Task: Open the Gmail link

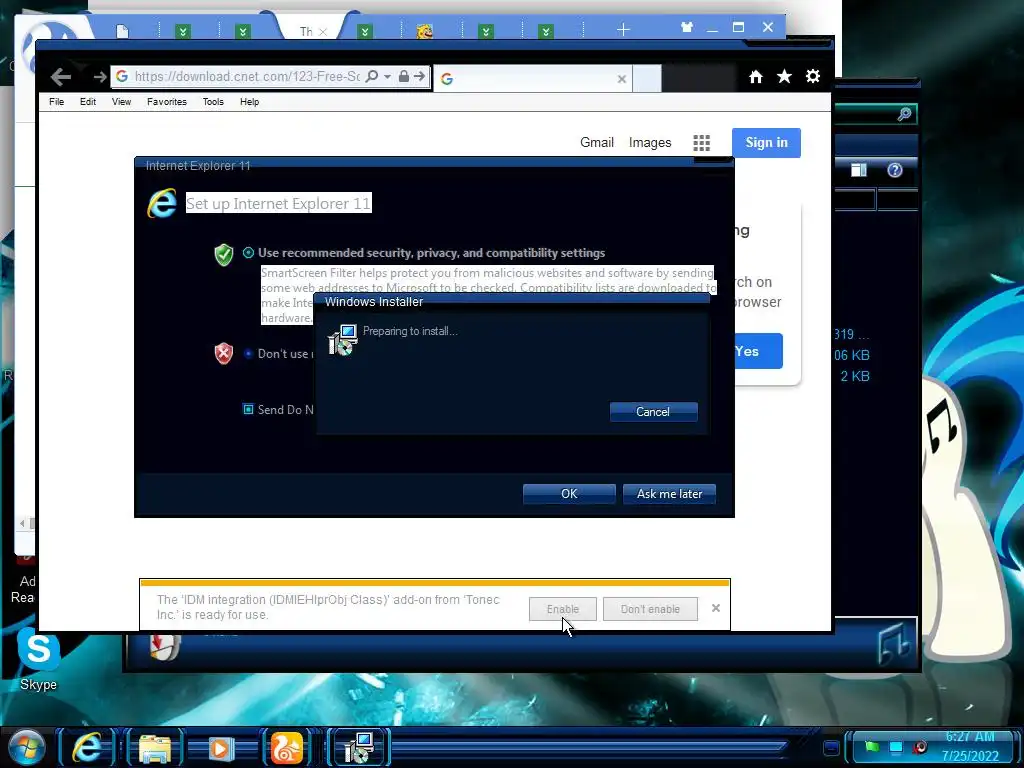Action: (597, 142)
